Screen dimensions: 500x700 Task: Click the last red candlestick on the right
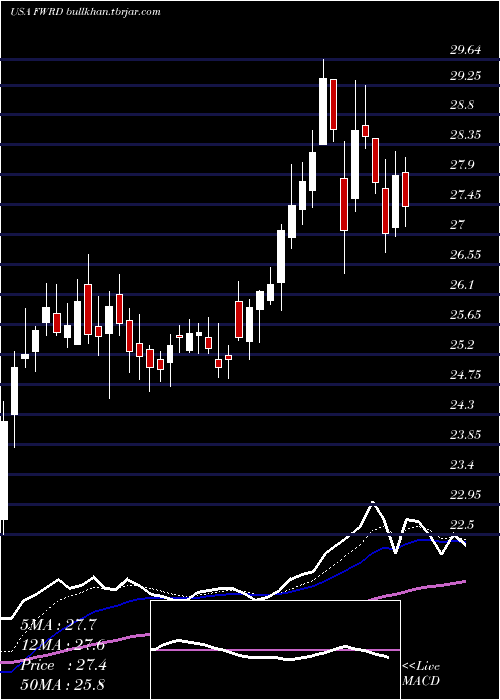[405, 189]
